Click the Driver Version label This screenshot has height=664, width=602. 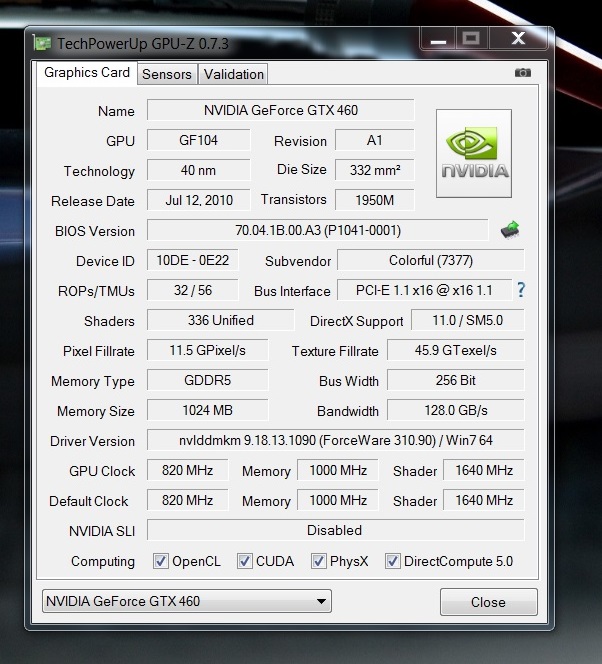tap(92, 442)
